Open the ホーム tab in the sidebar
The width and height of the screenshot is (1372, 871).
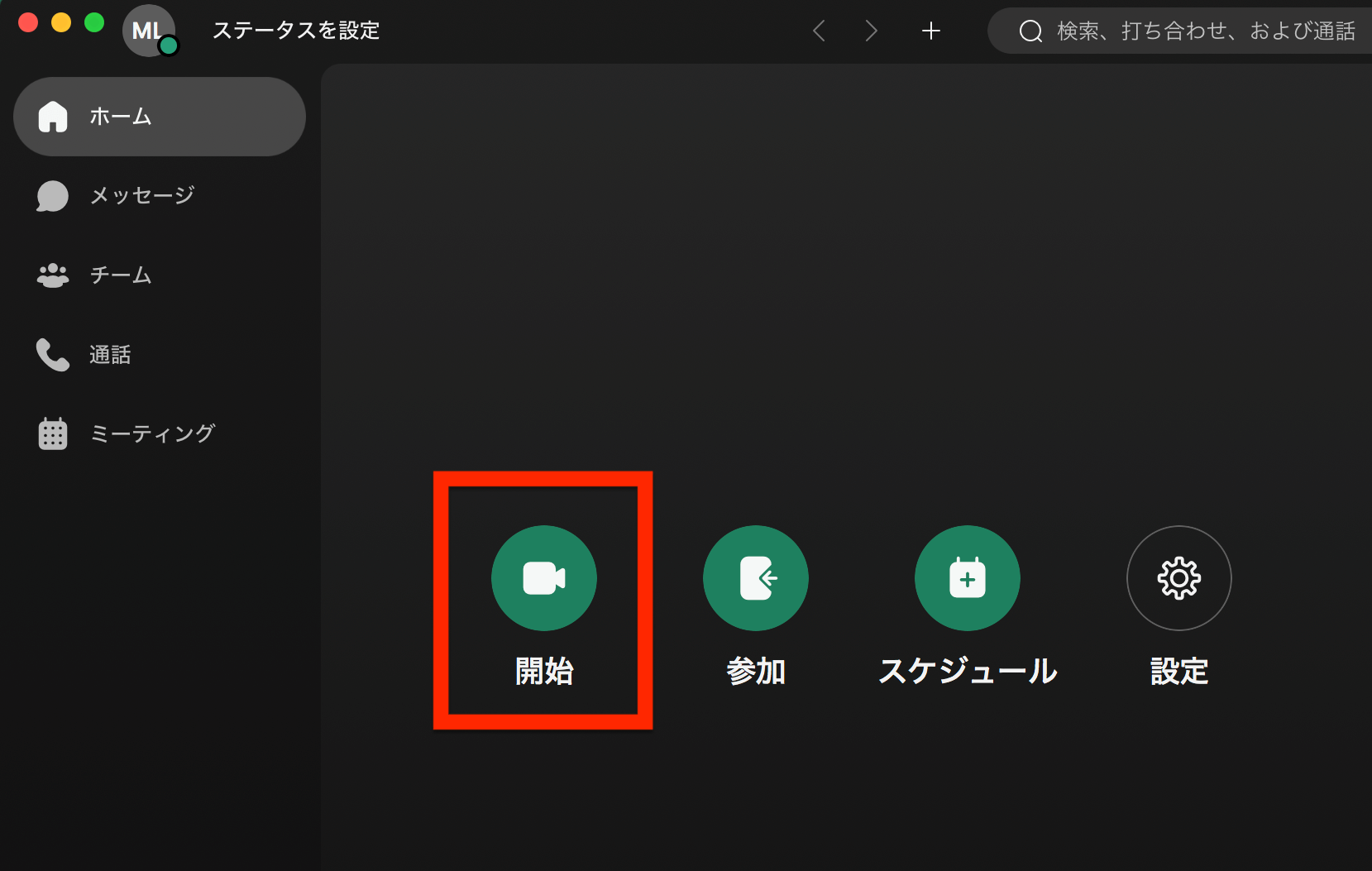pyautogui.click(x=120, y=116)
